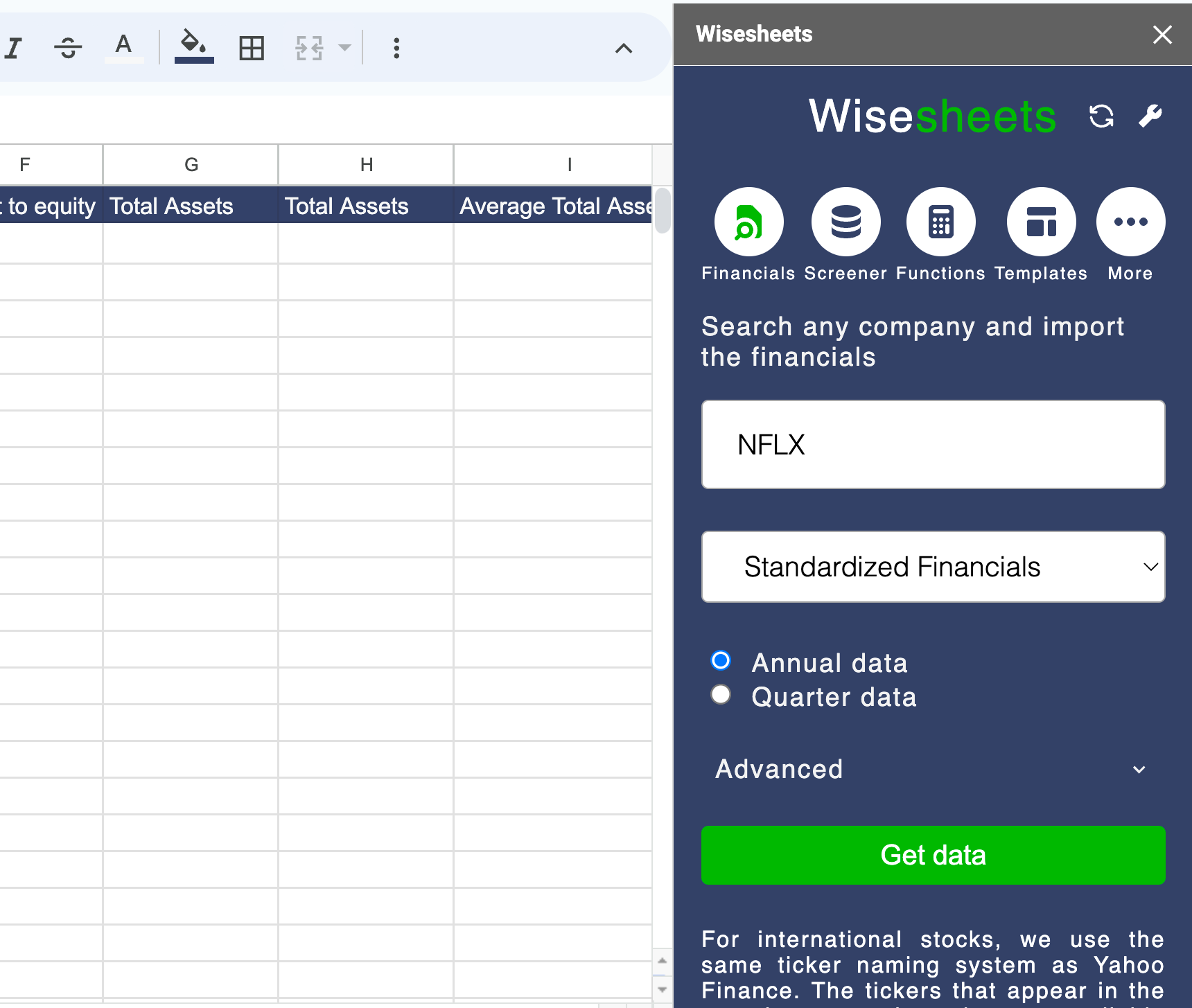Click the More options circle icon
This screenshot has height=1008, width=1192.
[x=1130, y=222]
